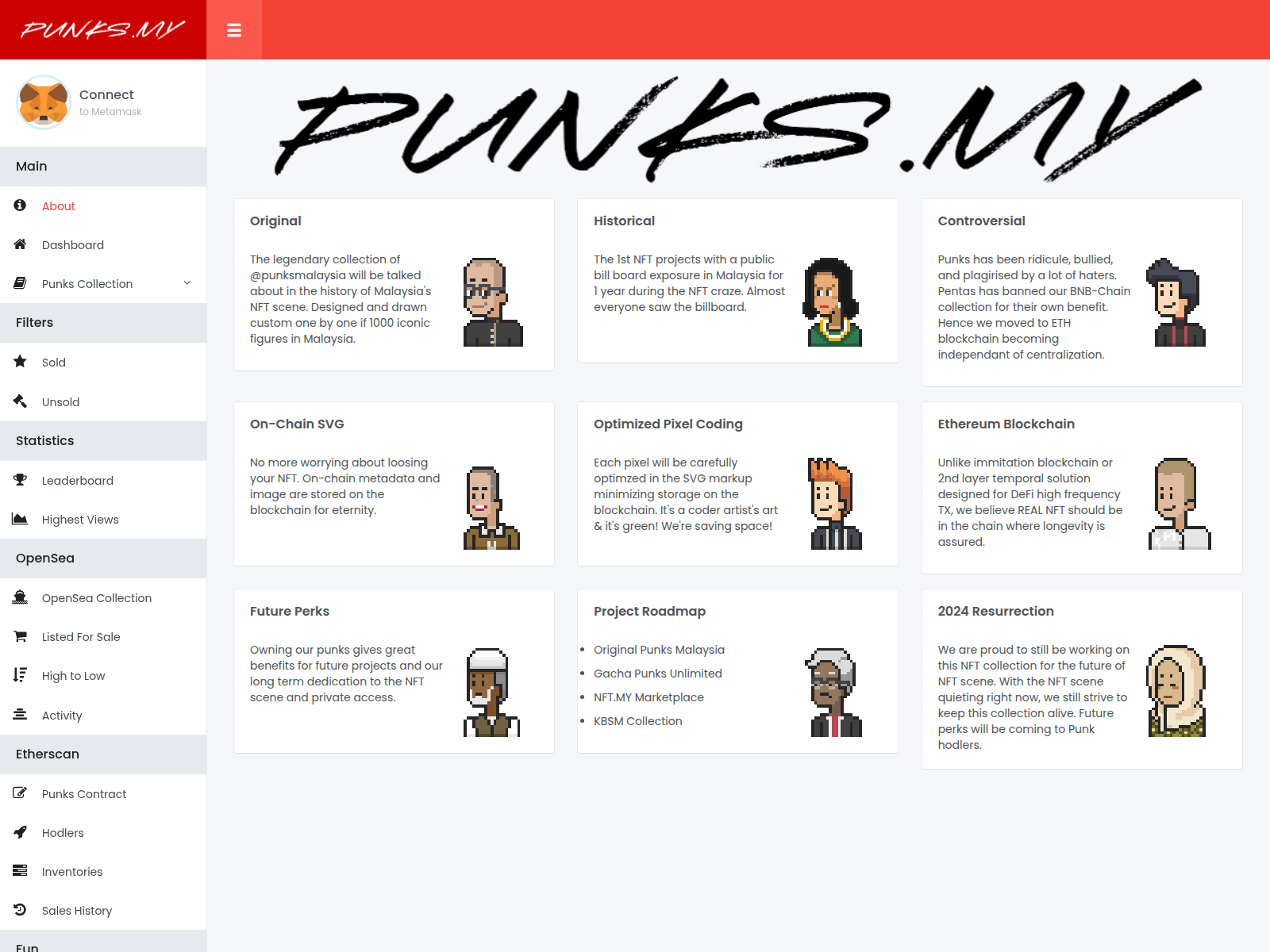
Task: Click the punk avatar in Project Roadmap card
Action: 833,693
